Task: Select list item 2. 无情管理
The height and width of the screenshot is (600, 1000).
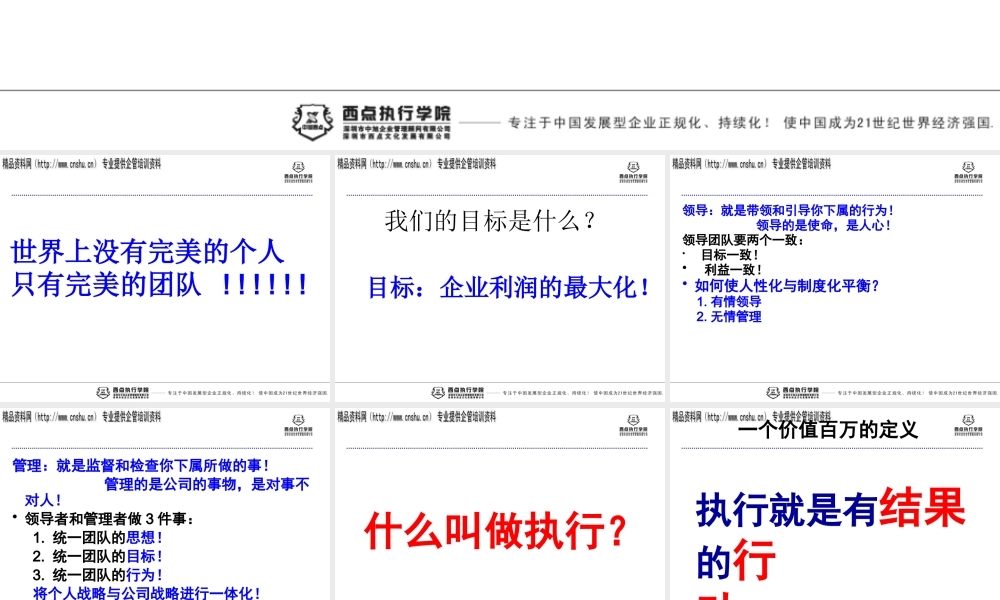Action: (729, 316)
